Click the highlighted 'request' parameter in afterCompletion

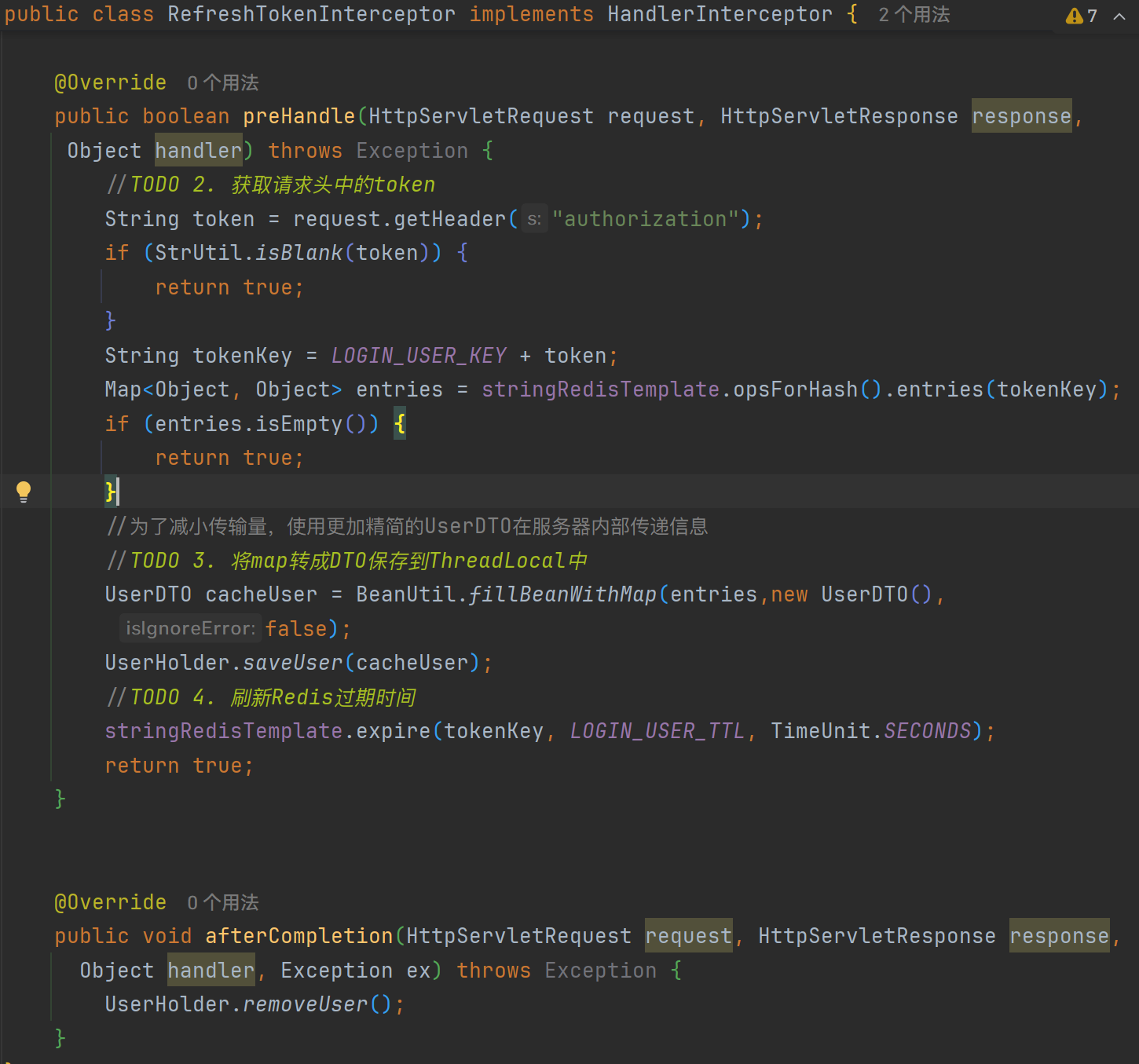(x=689, y=936)
